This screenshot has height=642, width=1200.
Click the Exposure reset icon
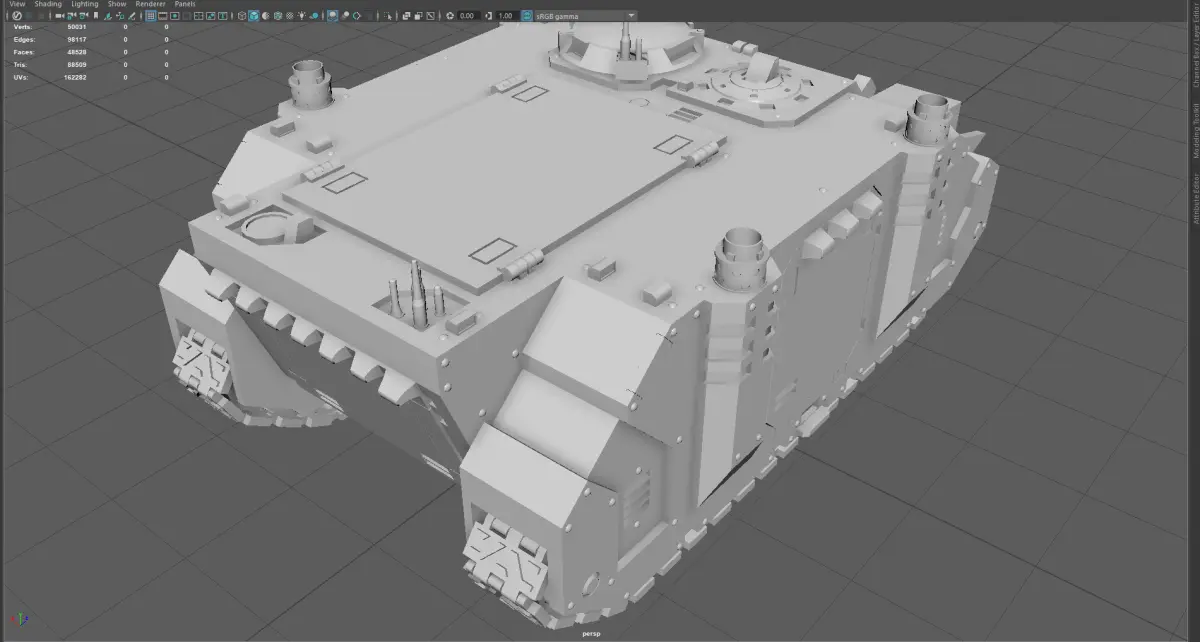(x=450, y=16)
